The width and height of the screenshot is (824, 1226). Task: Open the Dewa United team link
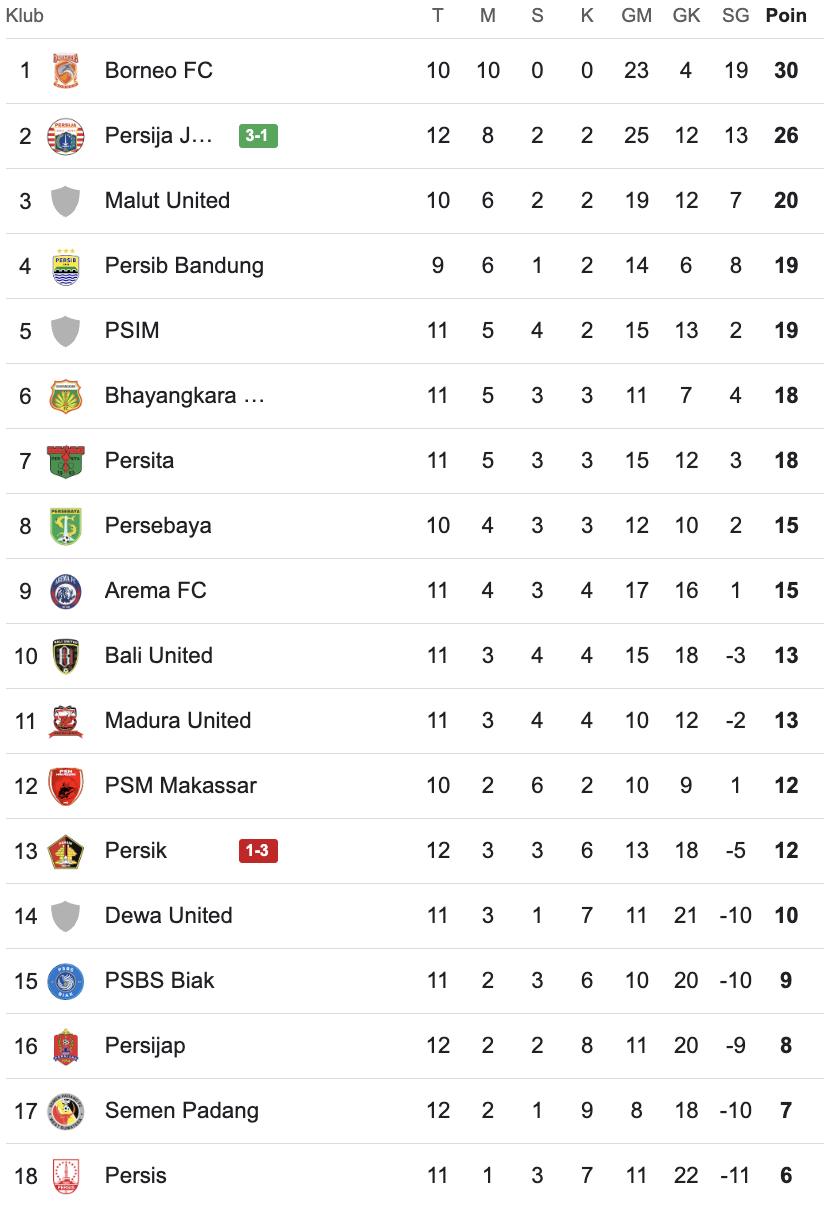click(168, 916)
